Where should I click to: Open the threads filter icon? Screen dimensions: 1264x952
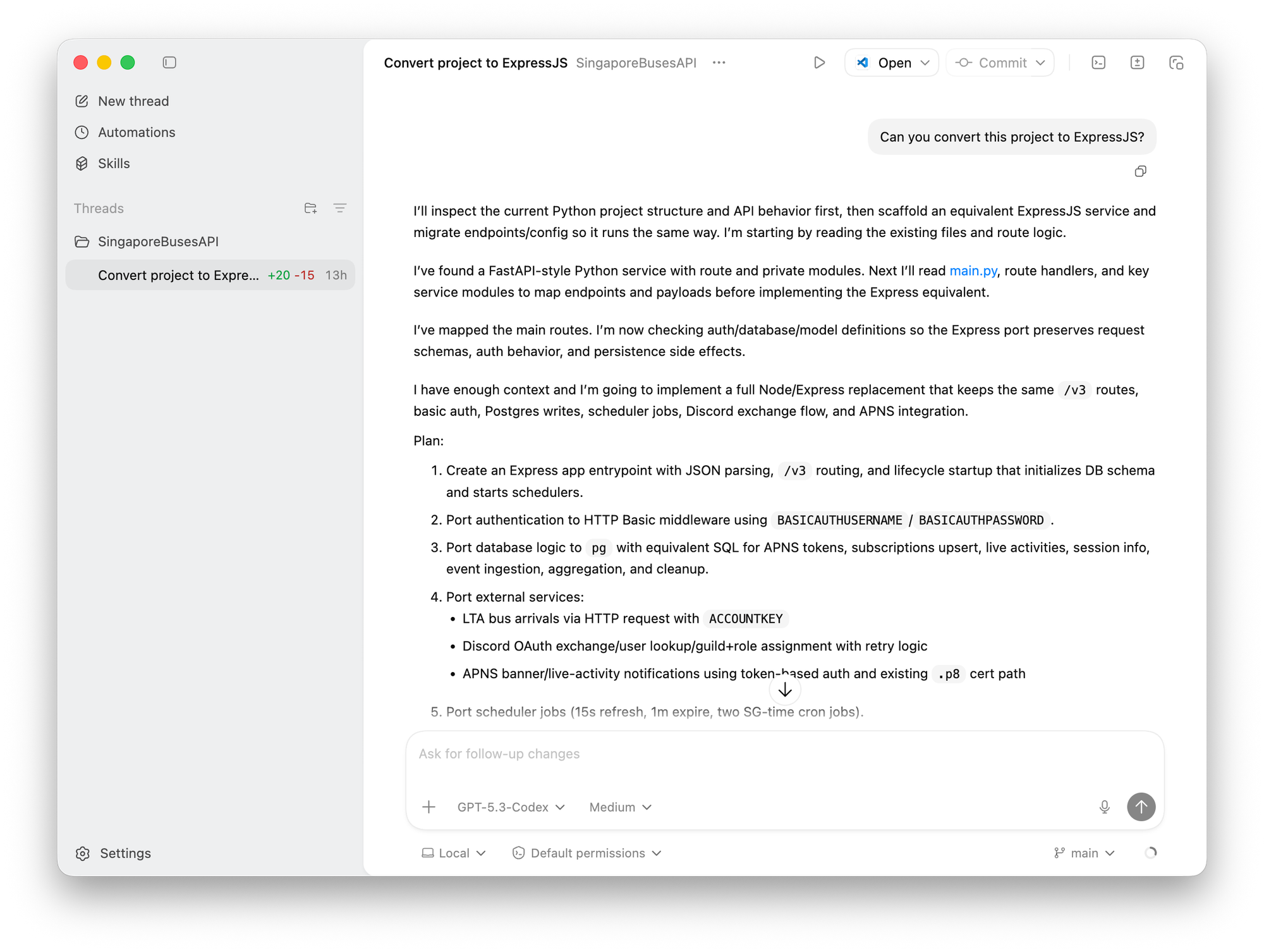[x=339, y=208]
